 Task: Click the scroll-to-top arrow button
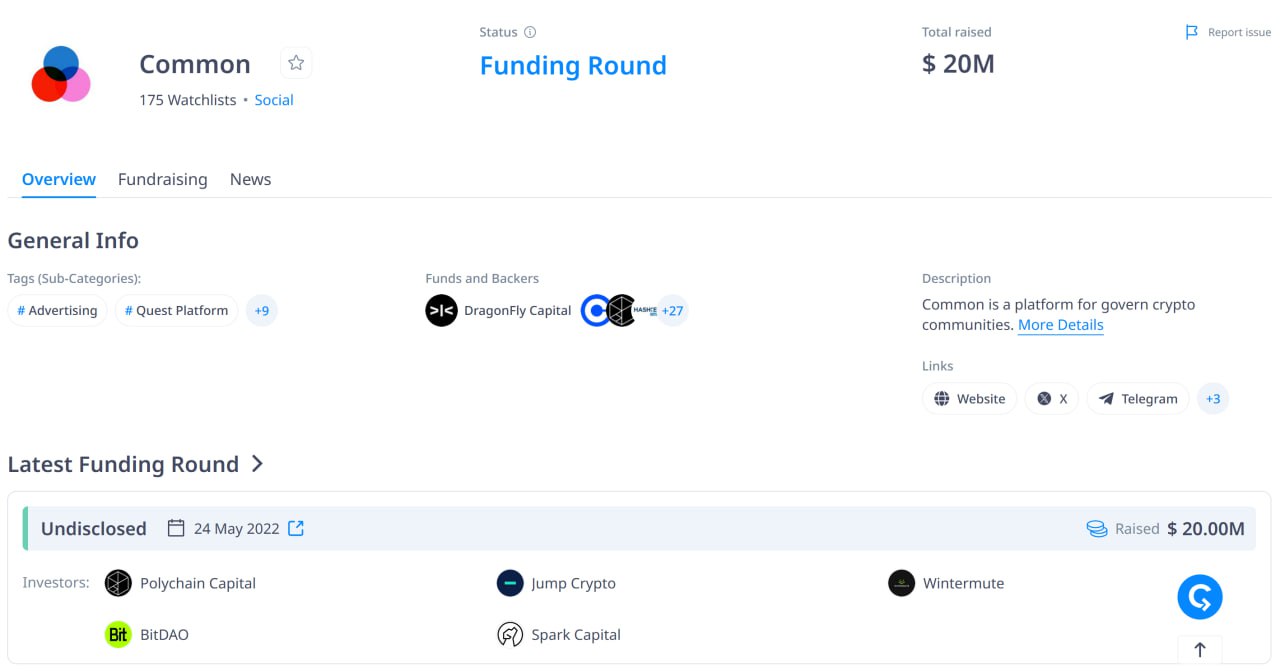(x=1200, y=650)
